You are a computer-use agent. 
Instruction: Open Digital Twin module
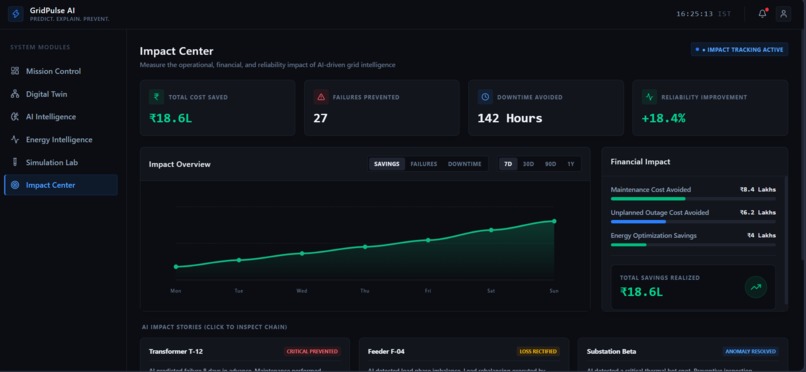click(x=61, y=94)
